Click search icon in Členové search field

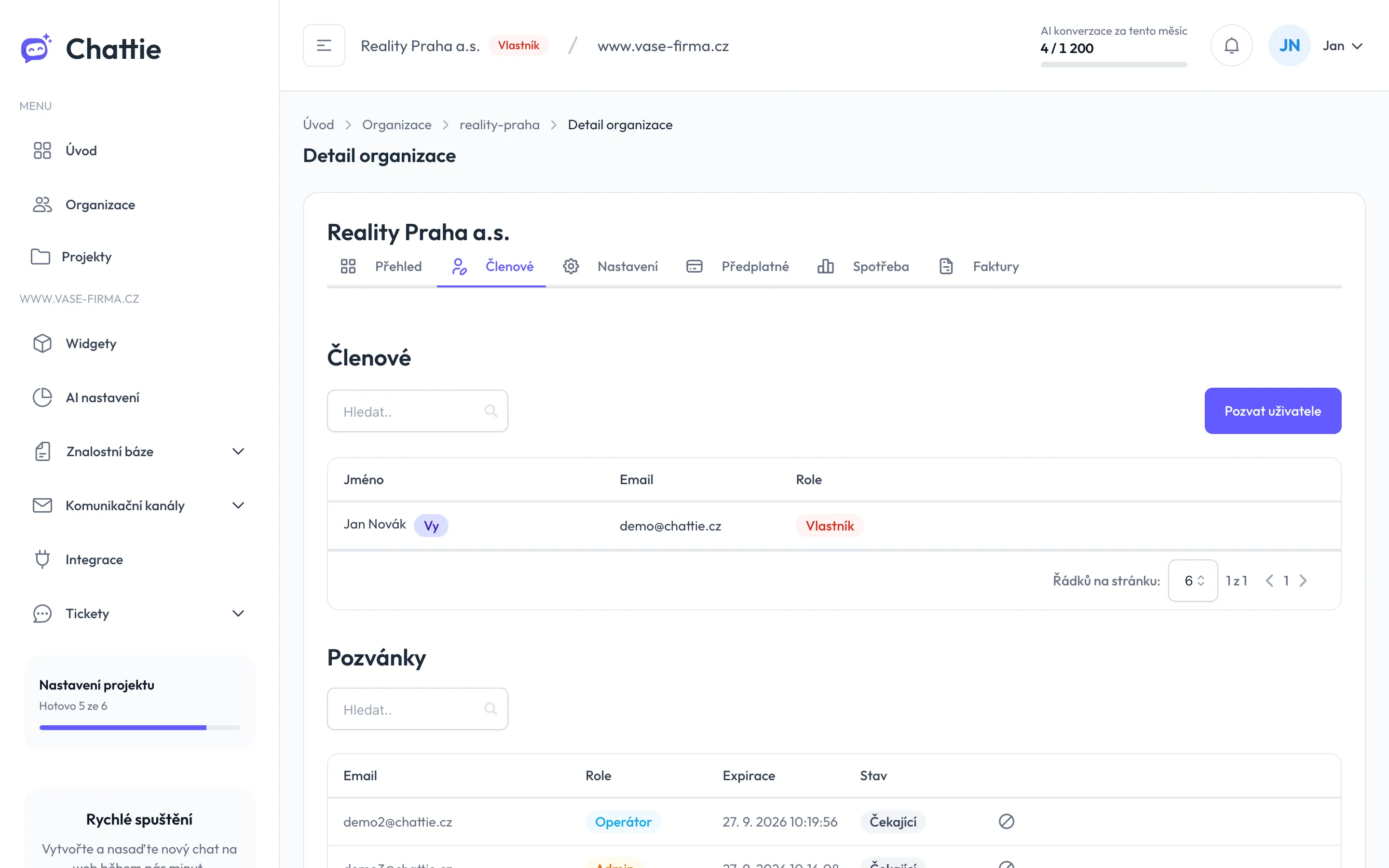491,411
